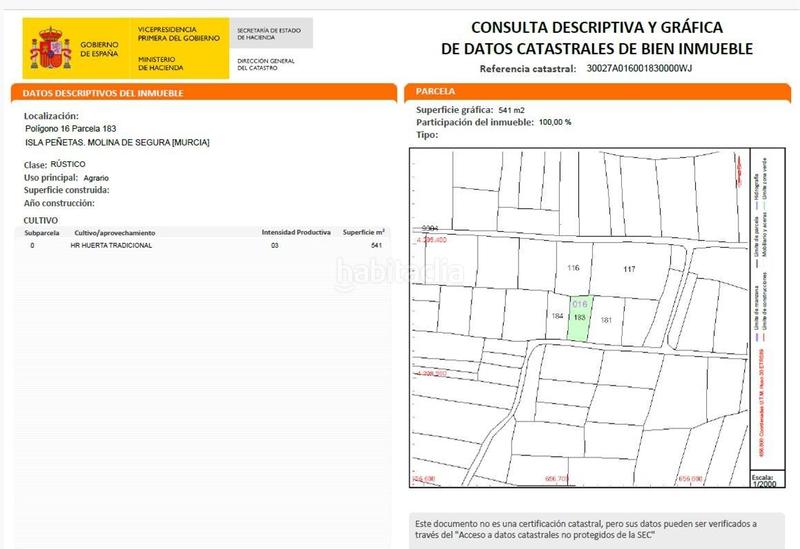Screen dimensions: 800x549
Task: Select parcel 181 on the map
Action: pyautogui.click(x=606, y=320)
